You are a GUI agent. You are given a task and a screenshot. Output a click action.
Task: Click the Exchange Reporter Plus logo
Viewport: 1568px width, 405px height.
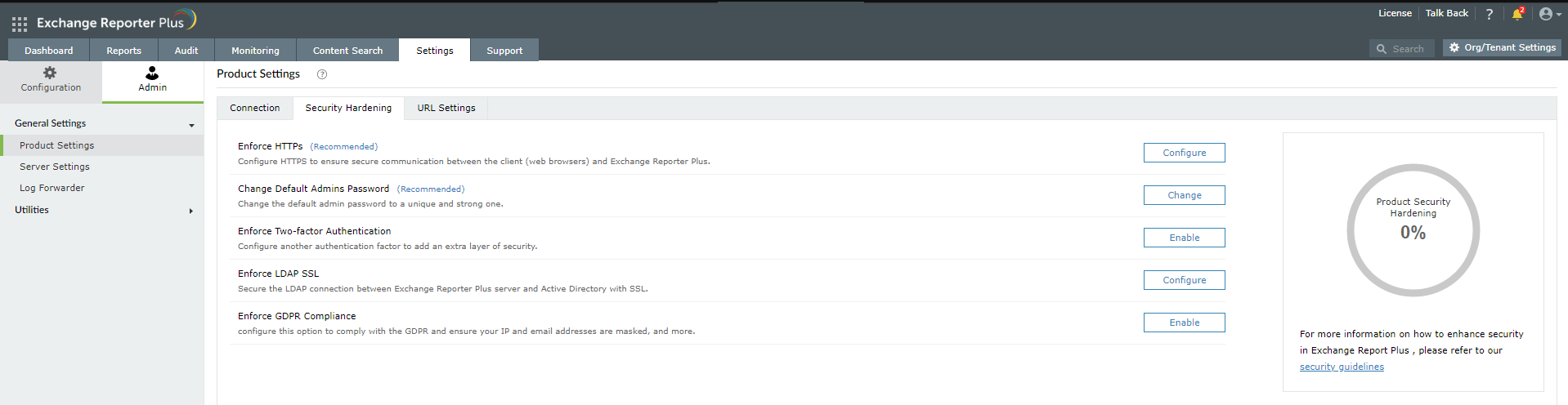116,20
